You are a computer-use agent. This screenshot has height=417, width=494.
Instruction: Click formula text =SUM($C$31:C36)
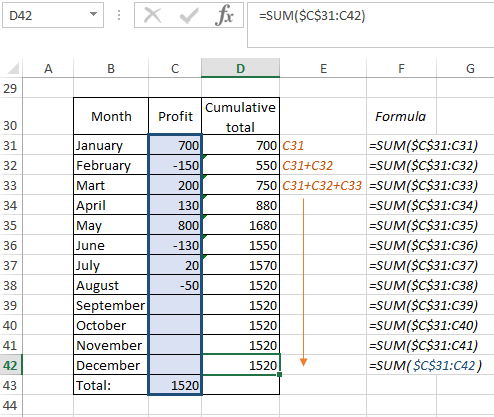[423, 246]
